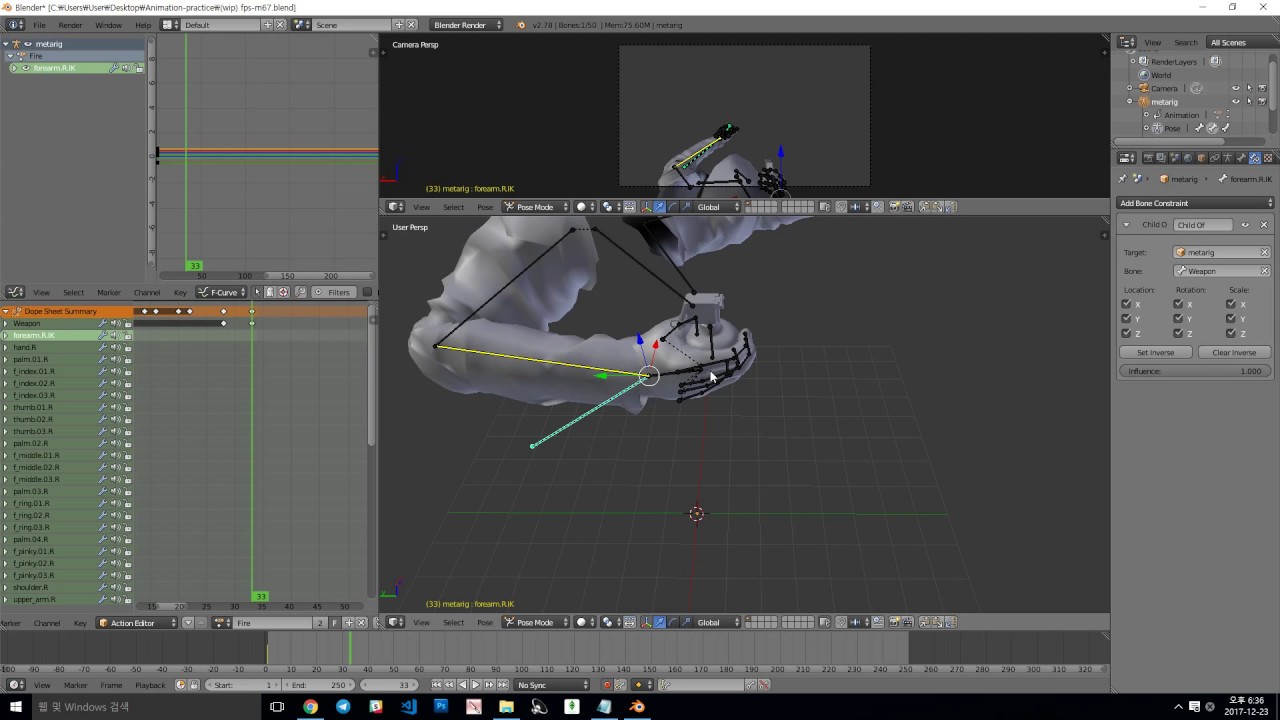Uncheck Location Z checkbox
The image size is (1280, 720).
1127,333
